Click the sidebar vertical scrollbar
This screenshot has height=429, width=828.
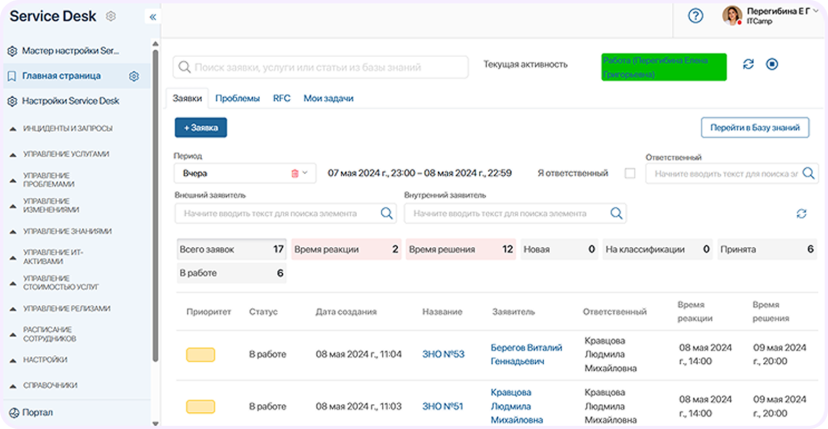(x=155, y=206)
